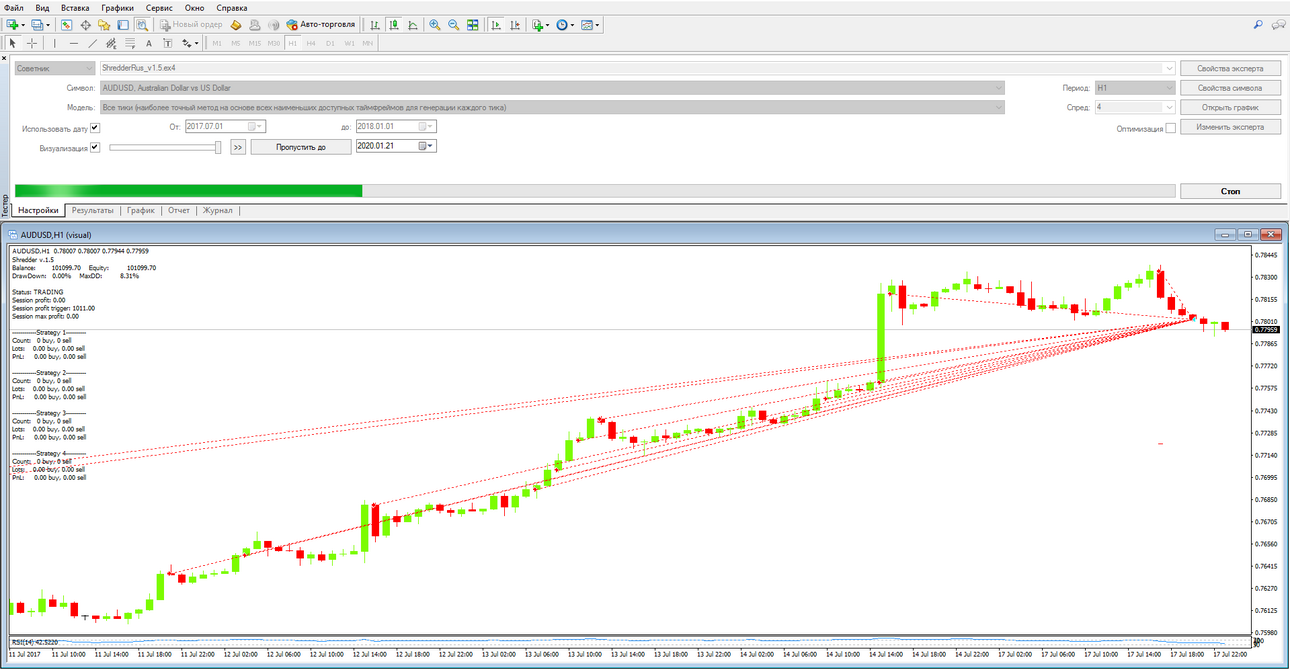Zoom in the chart with plus magnifier
Viewport: 1290px width, 670px height.
click(x=435, y=24)
